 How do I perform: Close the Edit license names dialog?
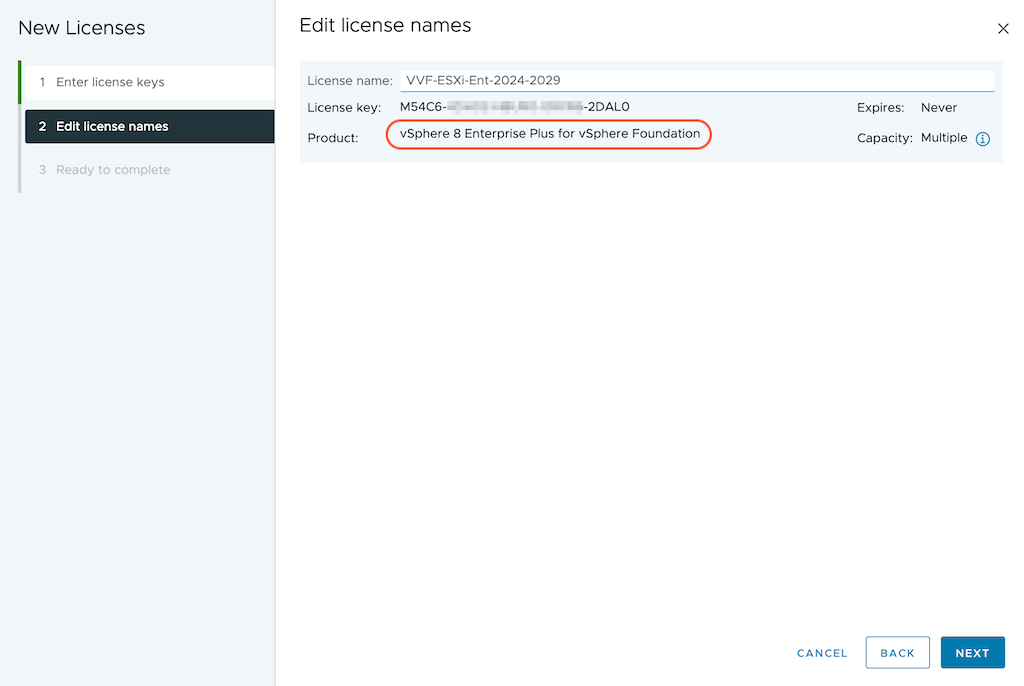(x=1003, y=29)
